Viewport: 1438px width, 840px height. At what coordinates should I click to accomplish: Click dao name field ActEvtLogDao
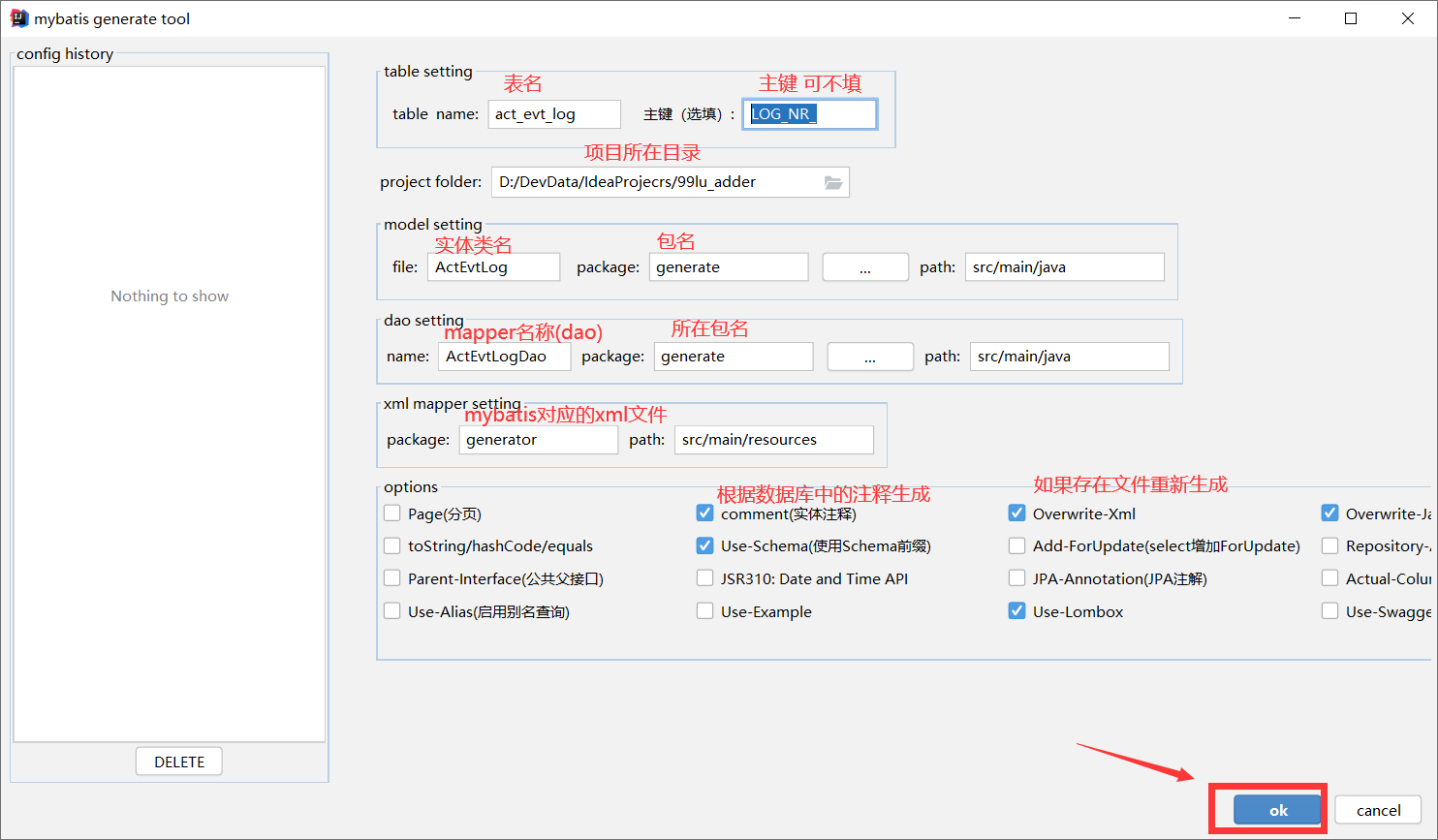click(505, 357)
